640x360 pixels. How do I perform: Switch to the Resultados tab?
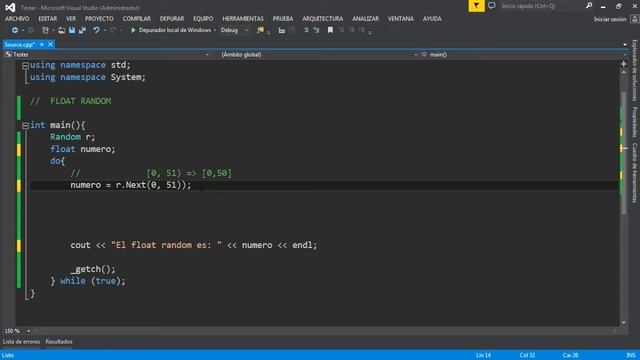point(59,342)
